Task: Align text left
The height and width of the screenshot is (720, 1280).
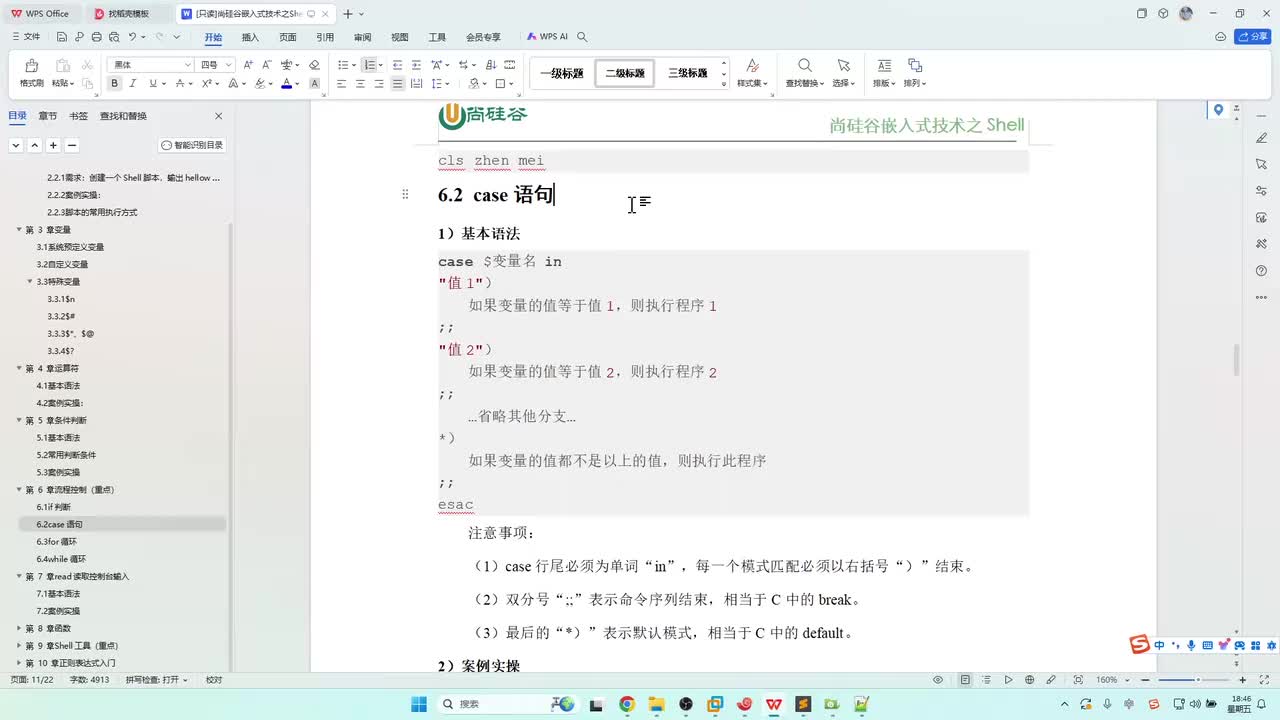Action: tap(342, 84)
